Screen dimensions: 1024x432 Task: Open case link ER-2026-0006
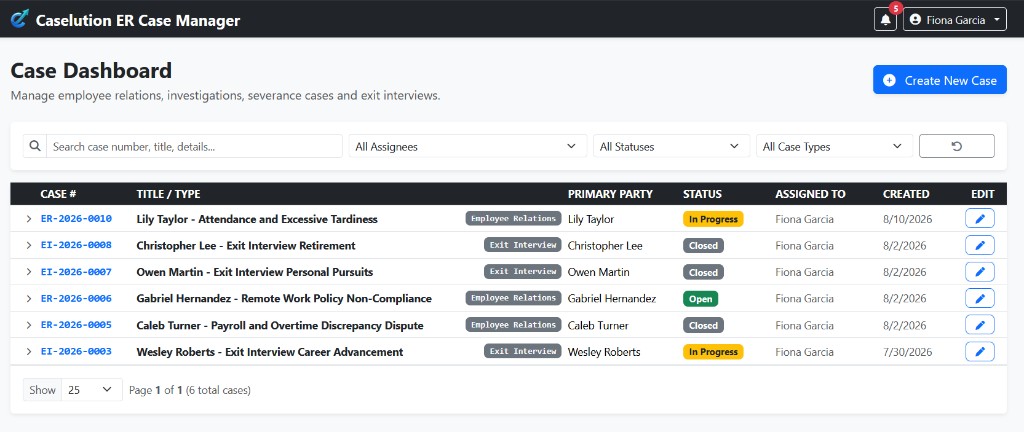tap(76, 298)
